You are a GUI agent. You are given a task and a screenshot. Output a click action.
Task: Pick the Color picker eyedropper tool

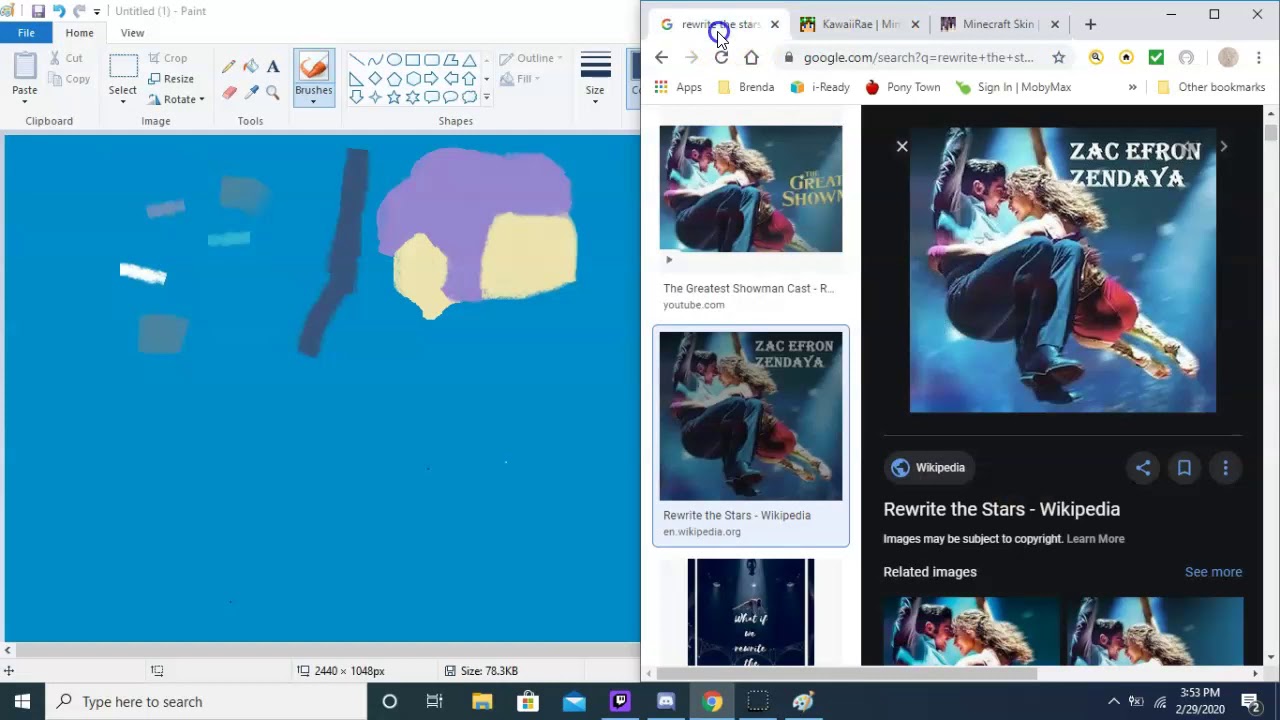[x=251, y=92]
